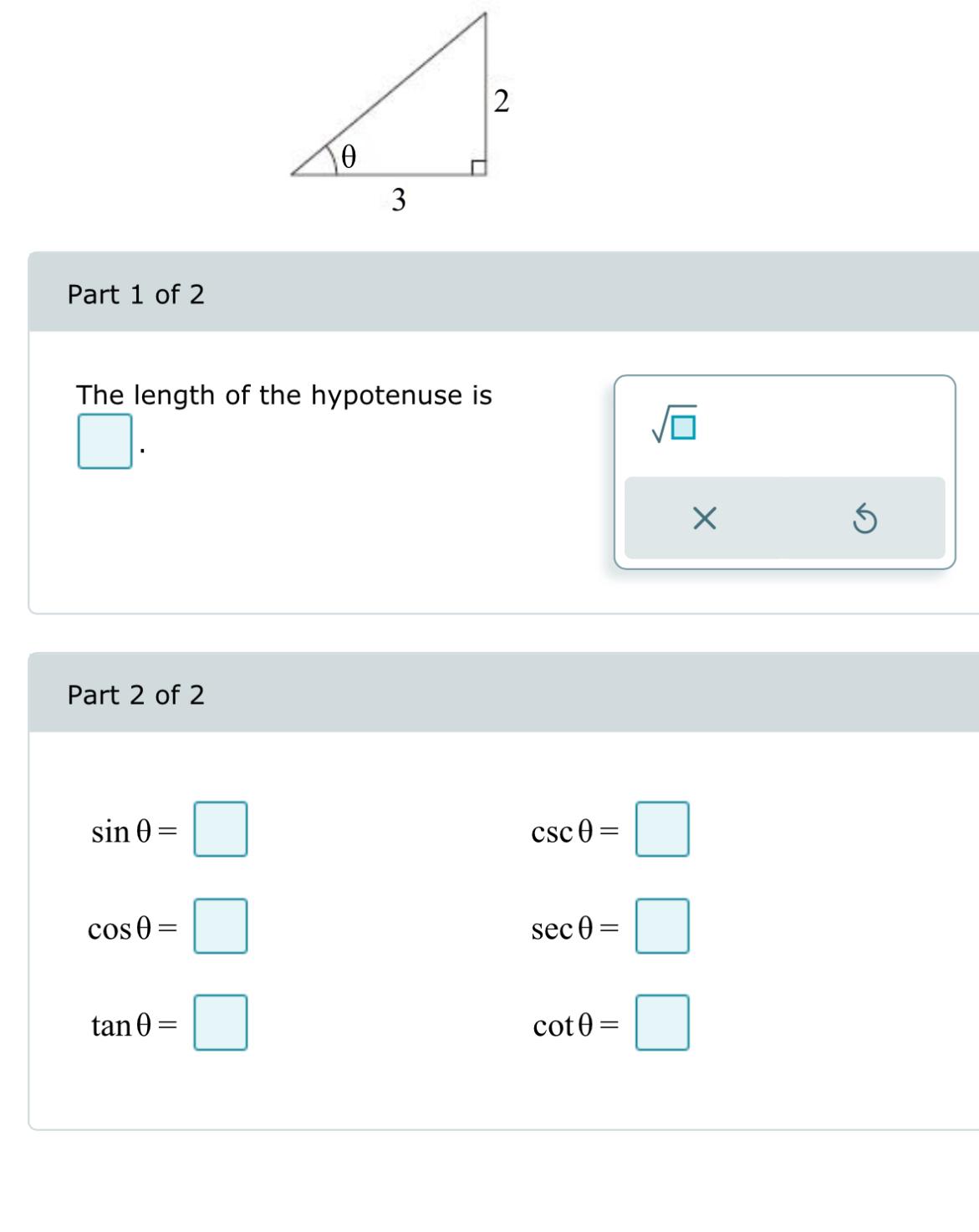979x1232 pixels.
Task: Click the cot θ input field
Action: (661, 1022)
